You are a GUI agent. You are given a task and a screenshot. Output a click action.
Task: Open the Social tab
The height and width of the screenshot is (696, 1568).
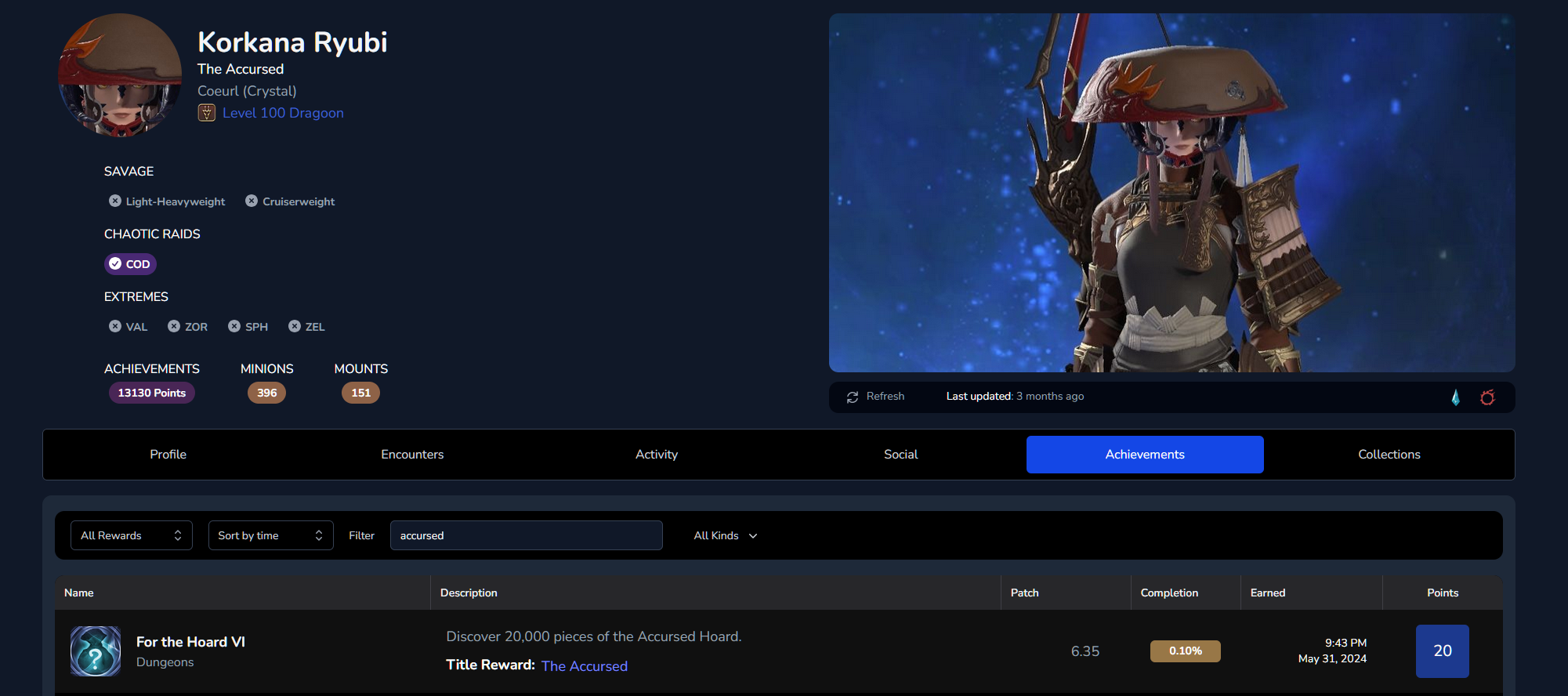pos(901,455)
